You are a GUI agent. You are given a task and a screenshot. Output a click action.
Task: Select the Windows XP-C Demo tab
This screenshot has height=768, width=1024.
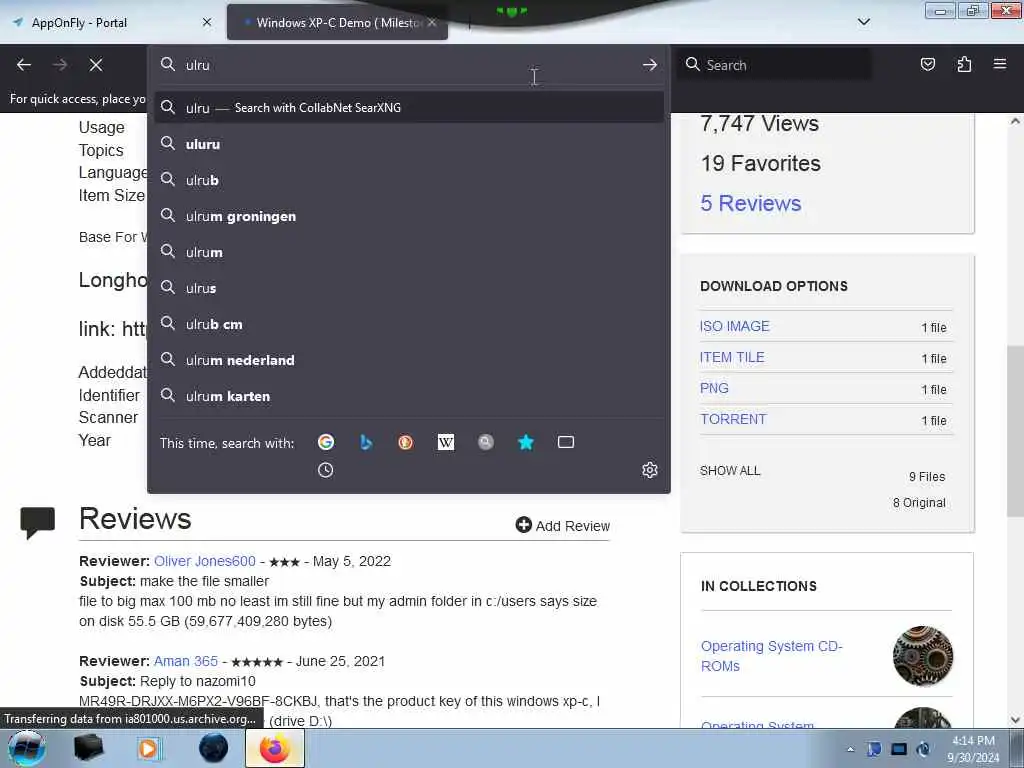[338, 23]
